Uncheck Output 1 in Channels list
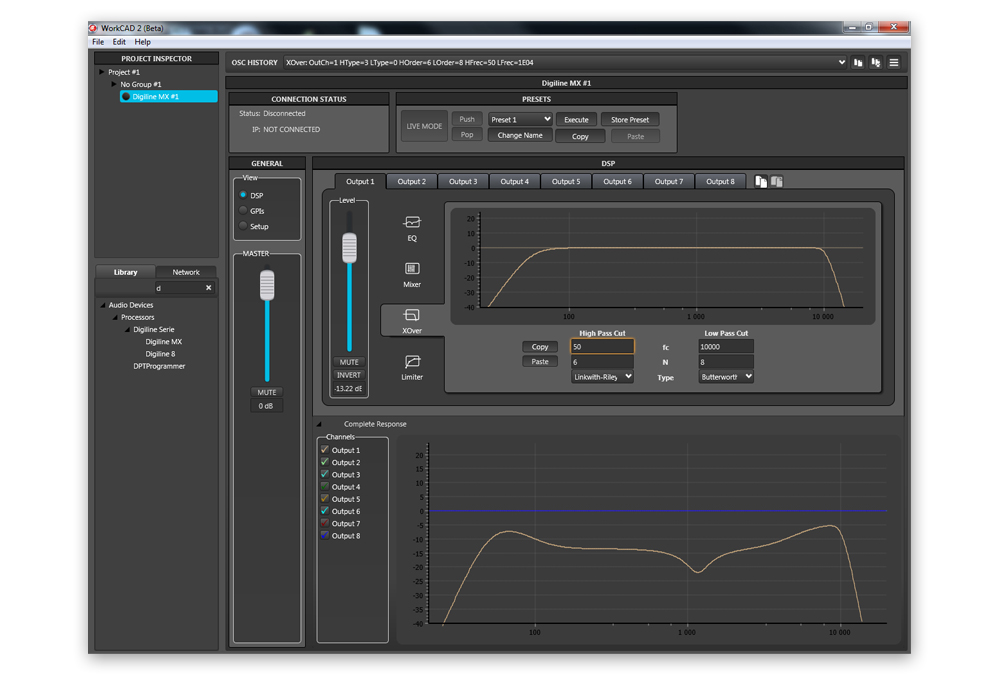The height and width of the screenshot is (700, 1000). tap(325, 450)
